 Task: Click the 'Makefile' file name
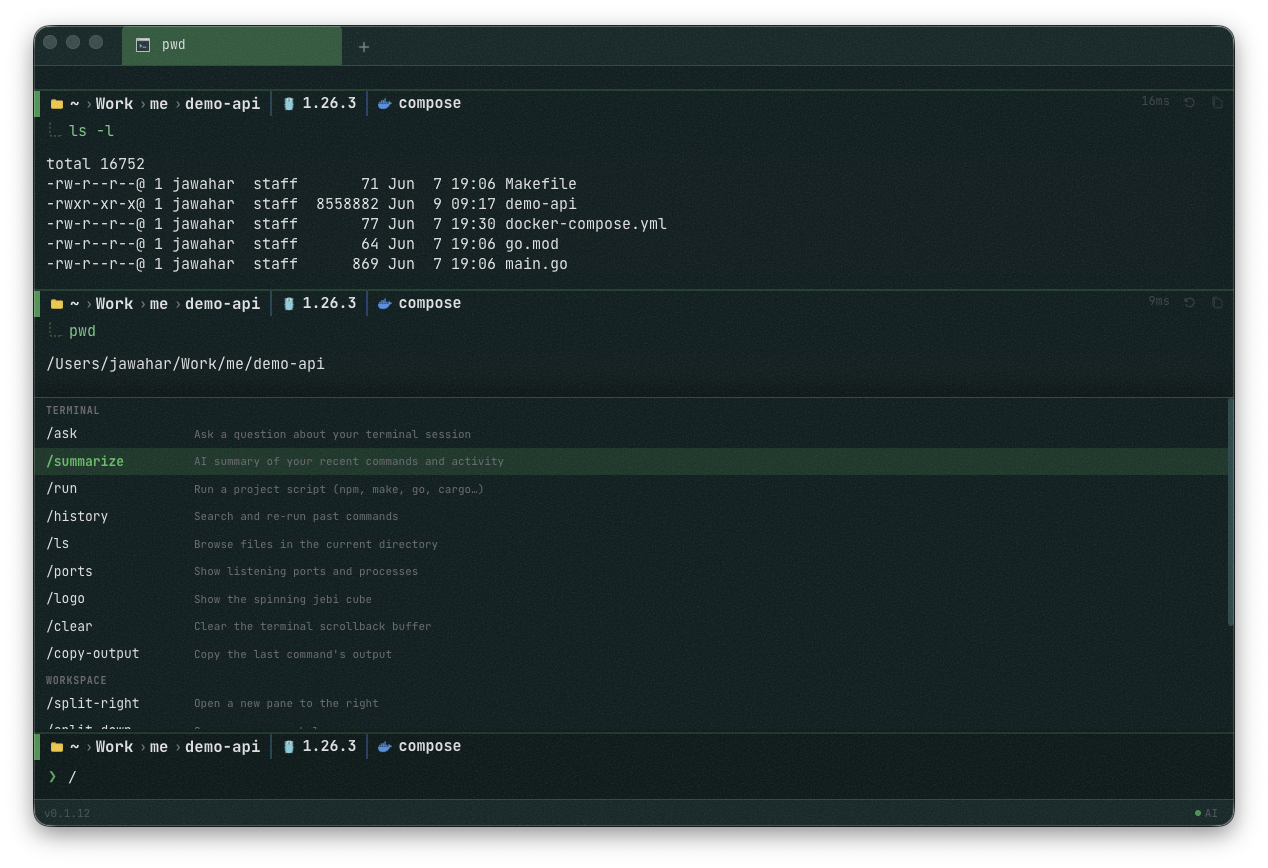click(x=541, y=184)
